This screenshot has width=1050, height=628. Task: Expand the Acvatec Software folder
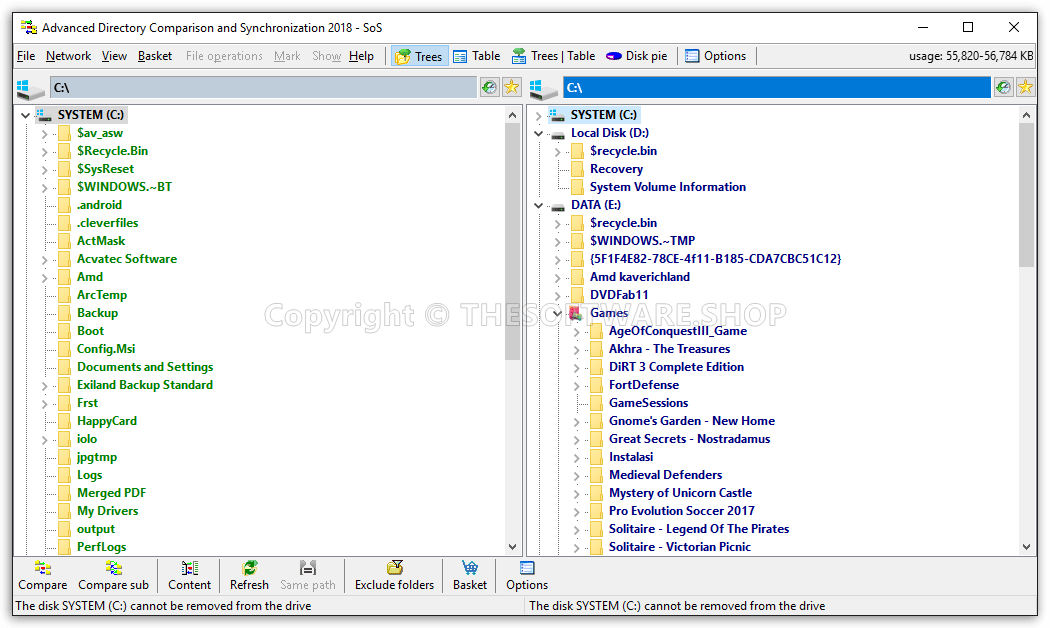coord(44,260)
